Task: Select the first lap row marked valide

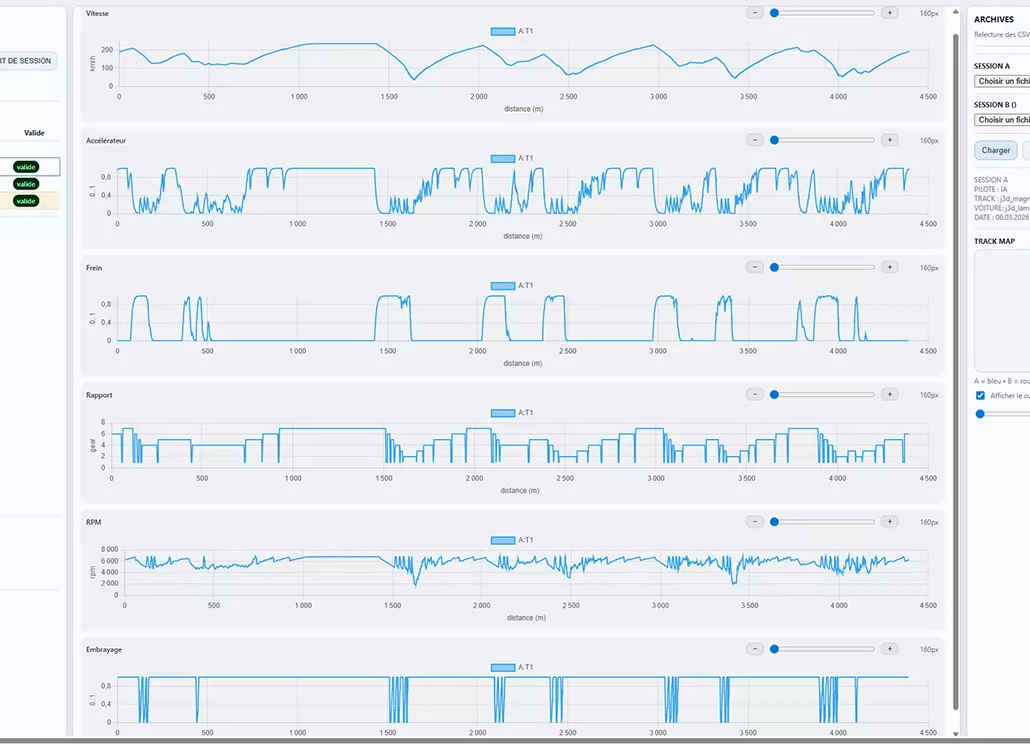Action: click(27, 167)
